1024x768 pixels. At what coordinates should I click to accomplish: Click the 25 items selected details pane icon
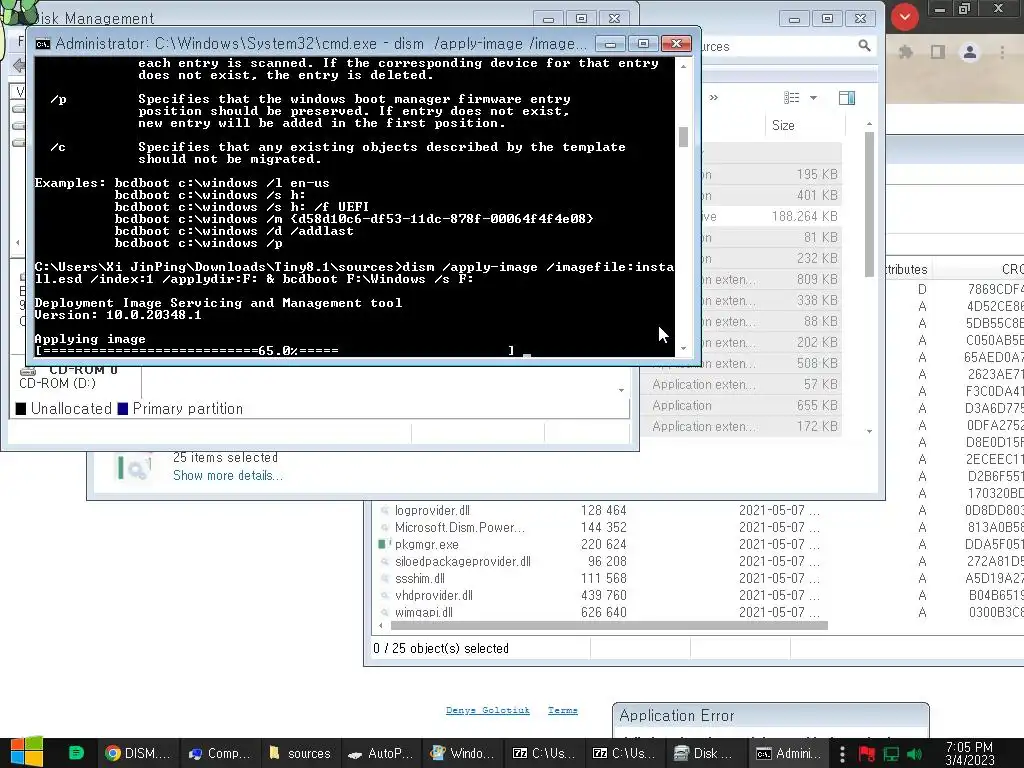(x=133, y=468)
